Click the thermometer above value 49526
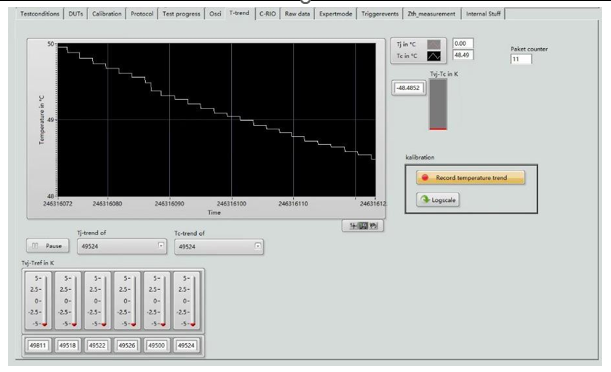Image resolution: width=611 pixels, height=372 pixels. (x=127, y=301)
